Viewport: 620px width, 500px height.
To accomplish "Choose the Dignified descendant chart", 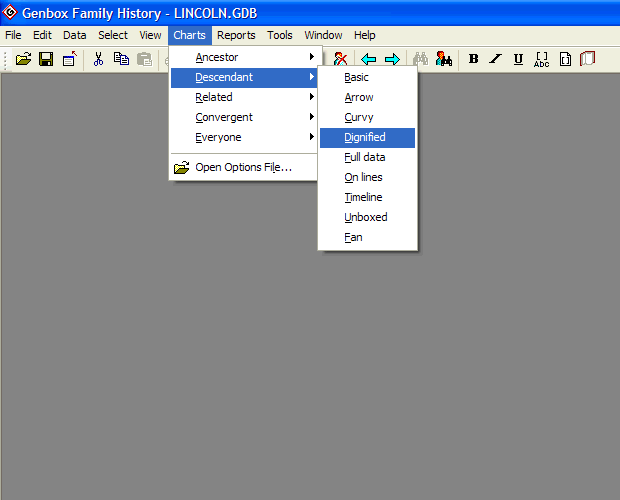I will tap(366, 137).
